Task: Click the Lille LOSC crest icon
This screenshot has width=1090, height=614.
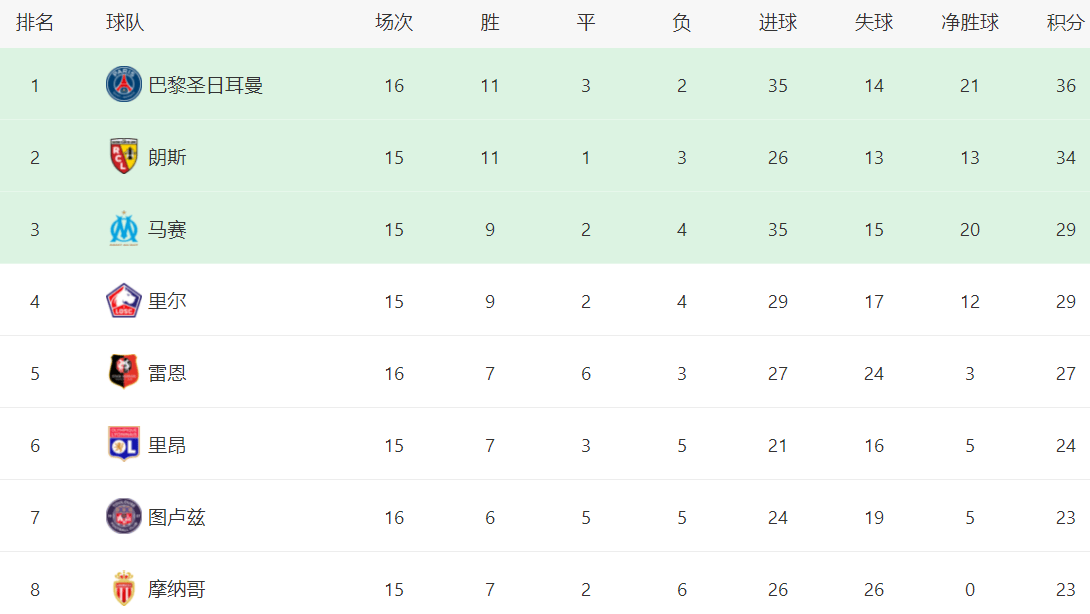Action: pos(124,301)
